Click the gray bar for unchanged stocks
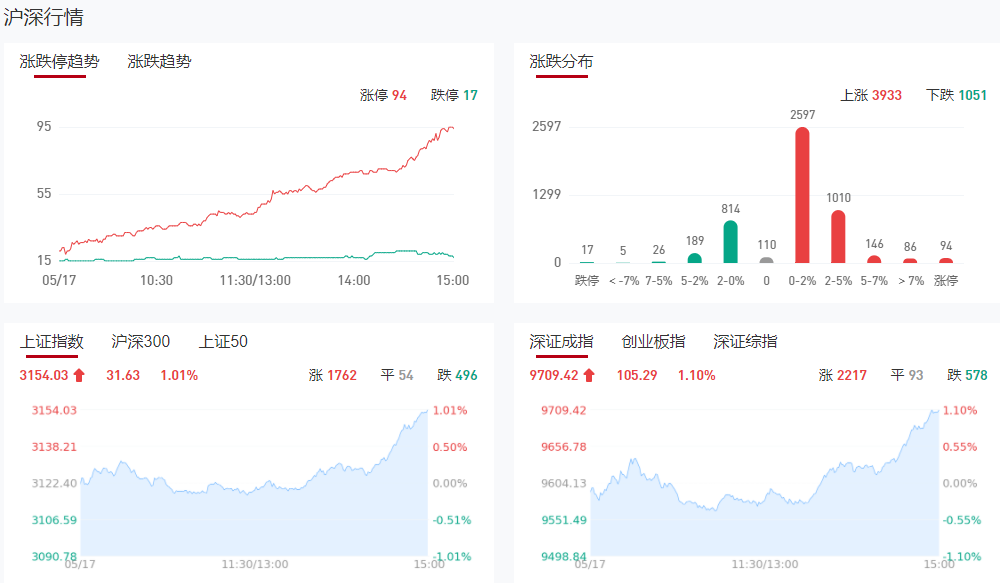The image size is (1000, 583). [x=766, y=260]
